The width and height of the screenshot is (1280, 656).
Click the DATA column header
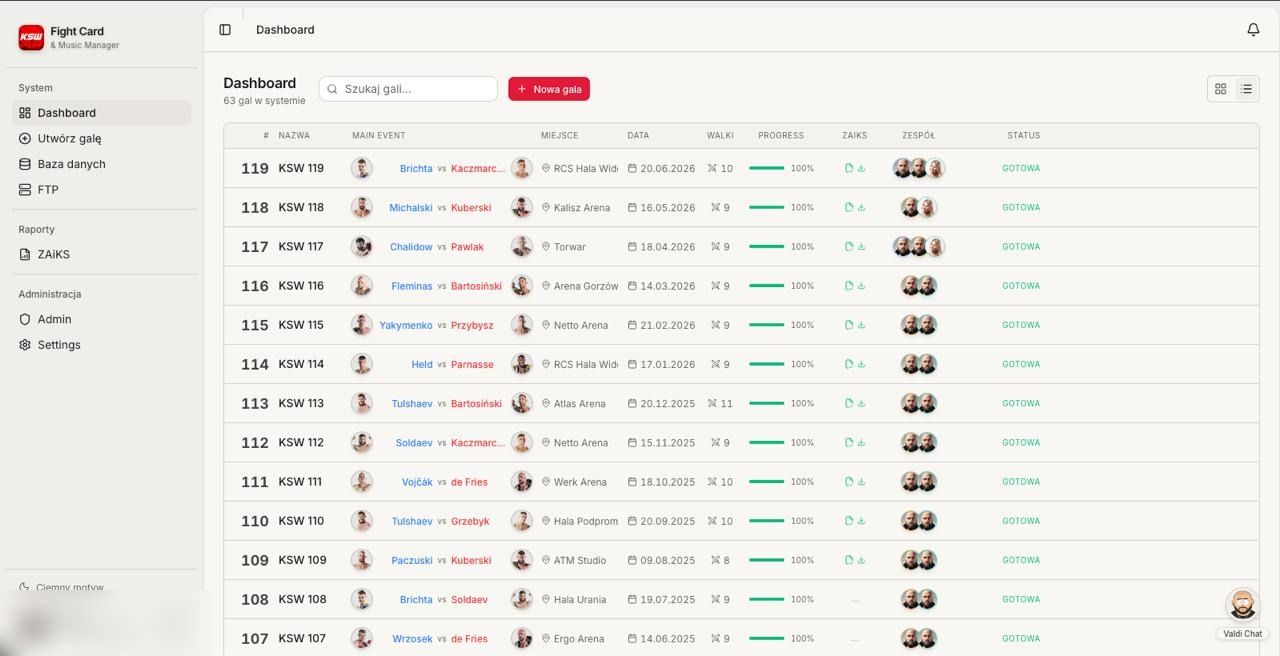638,136
